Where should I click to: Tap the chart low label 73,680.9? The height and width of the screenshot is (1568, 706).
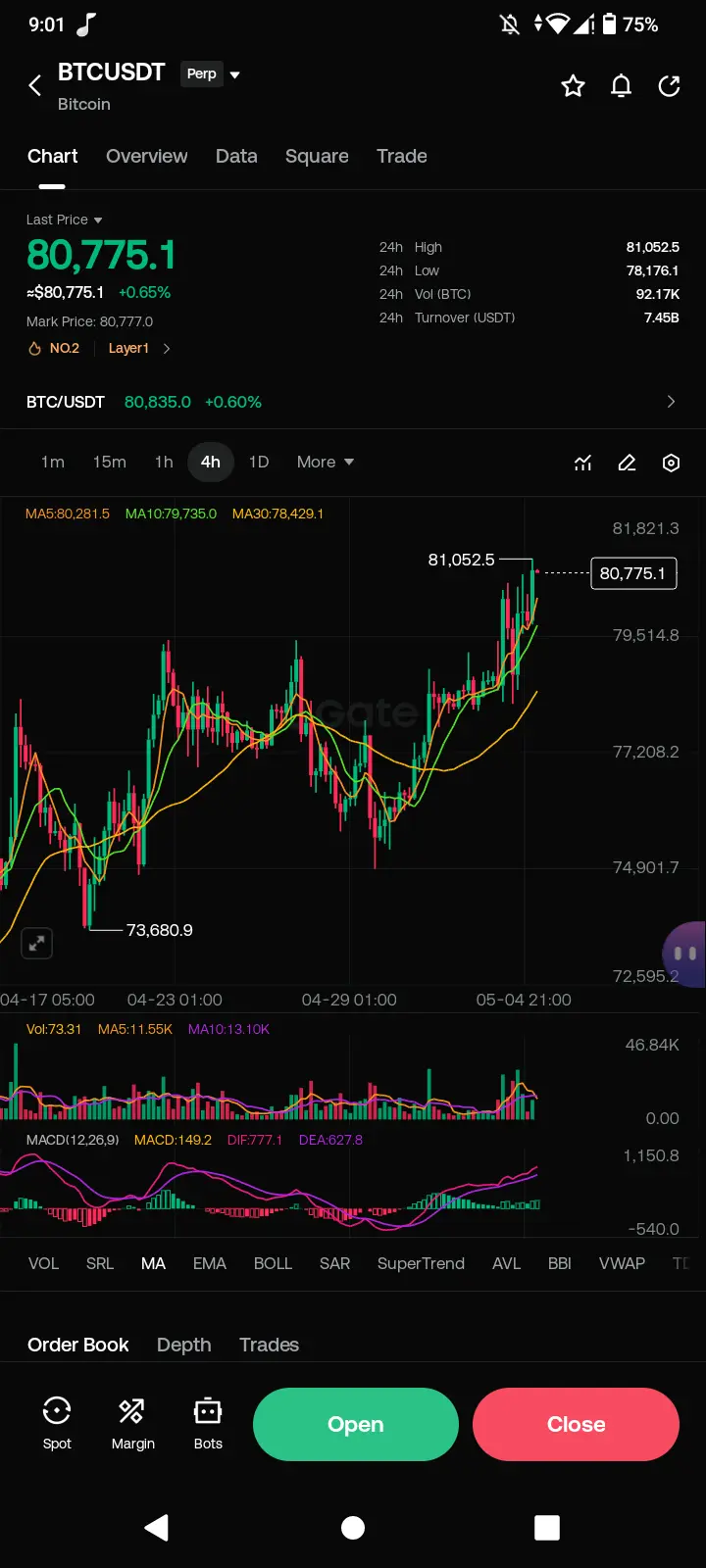click(159, 930)
